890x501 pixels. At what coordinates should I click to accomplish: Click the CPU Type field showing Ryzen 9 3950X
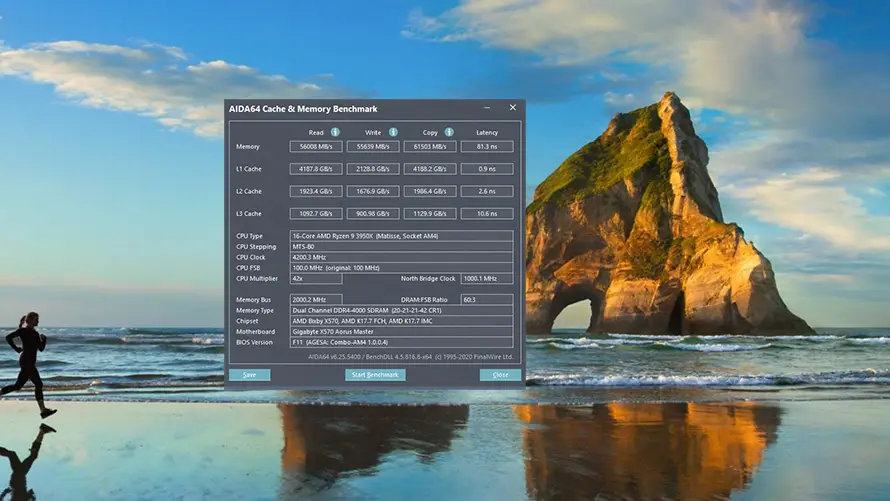click(x=401, y=236)
